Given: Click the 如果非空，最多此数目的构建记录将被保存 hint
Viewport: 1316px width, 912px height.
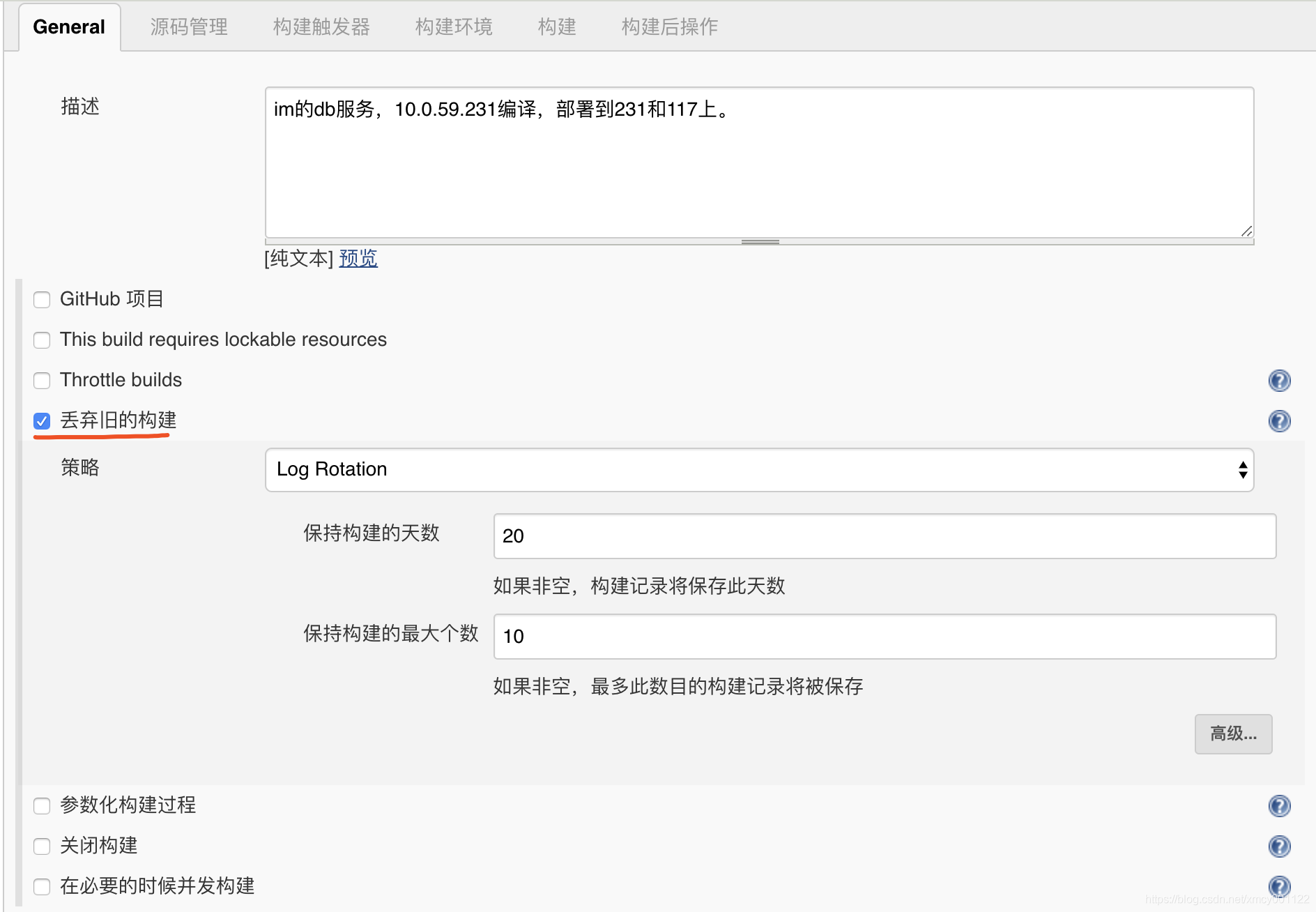Looking at the screenshot, I should click(x=678, y=686).
